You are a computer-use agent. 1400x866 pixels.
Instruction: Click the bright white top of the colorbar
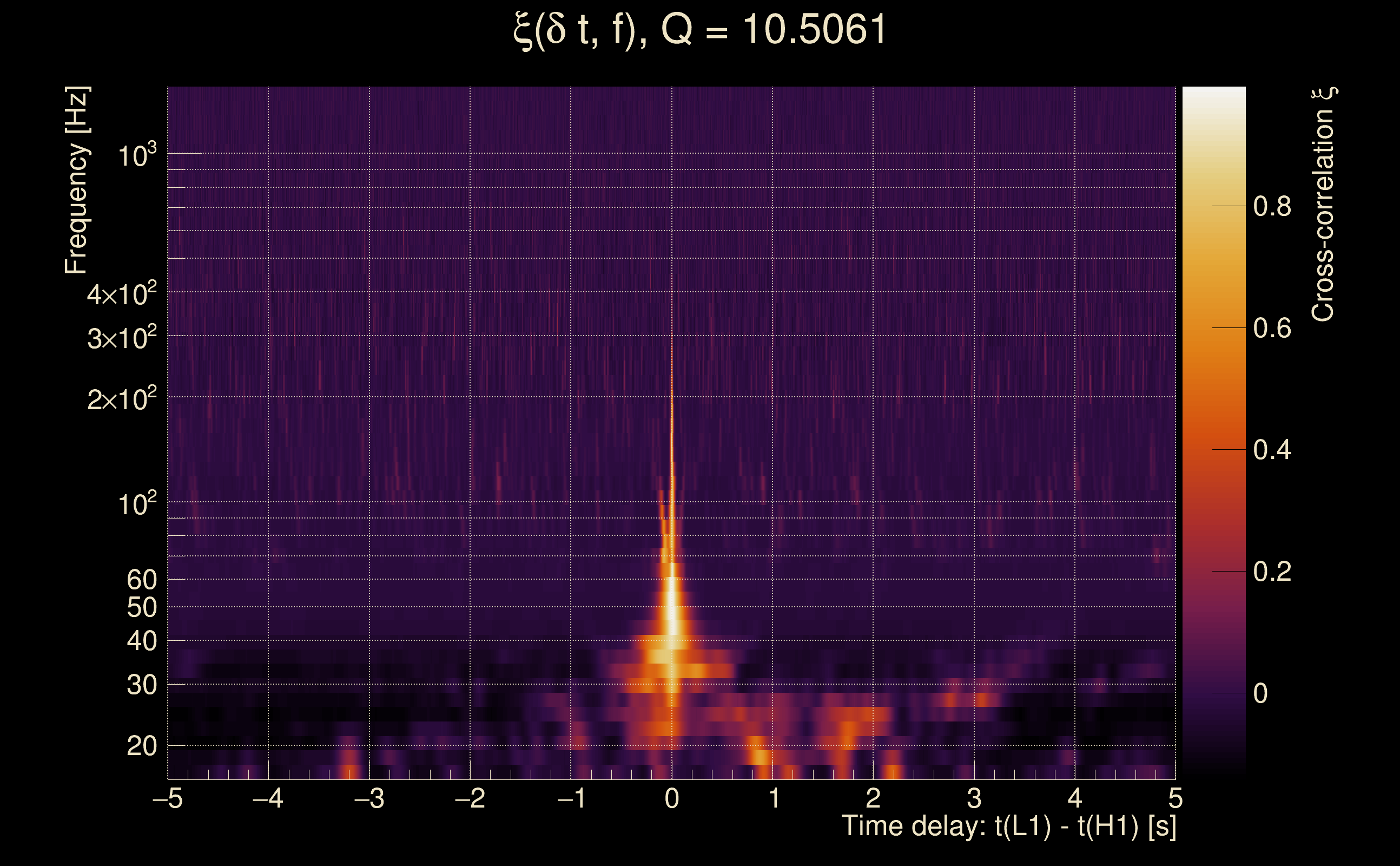(1213, 95)
